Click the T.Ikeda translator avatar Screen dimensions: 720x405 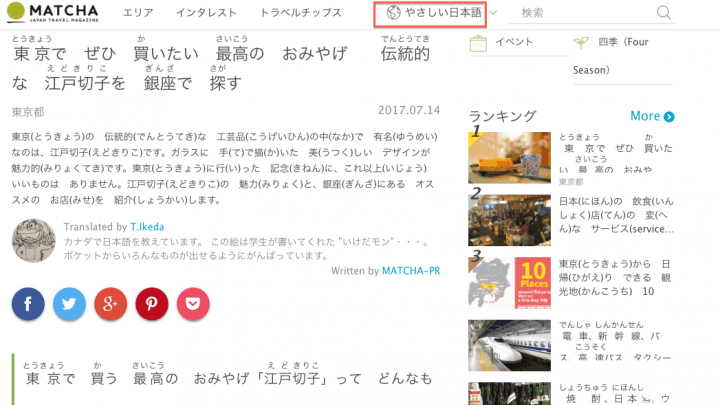[x=34, y=241]
